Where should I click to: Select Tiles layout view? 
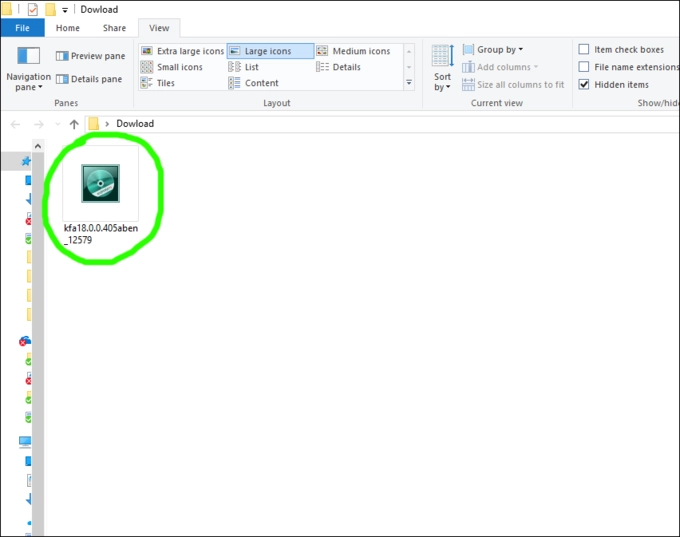[x=158, y=83]
